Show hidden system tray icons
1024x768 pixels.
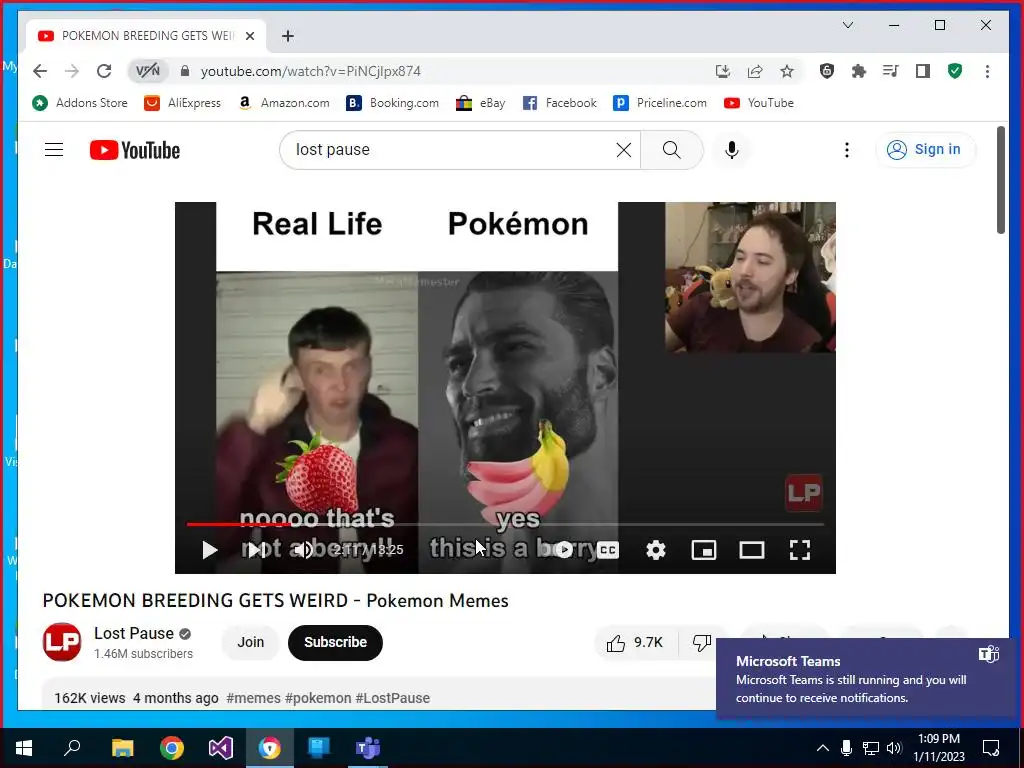(x=823, y=748)
